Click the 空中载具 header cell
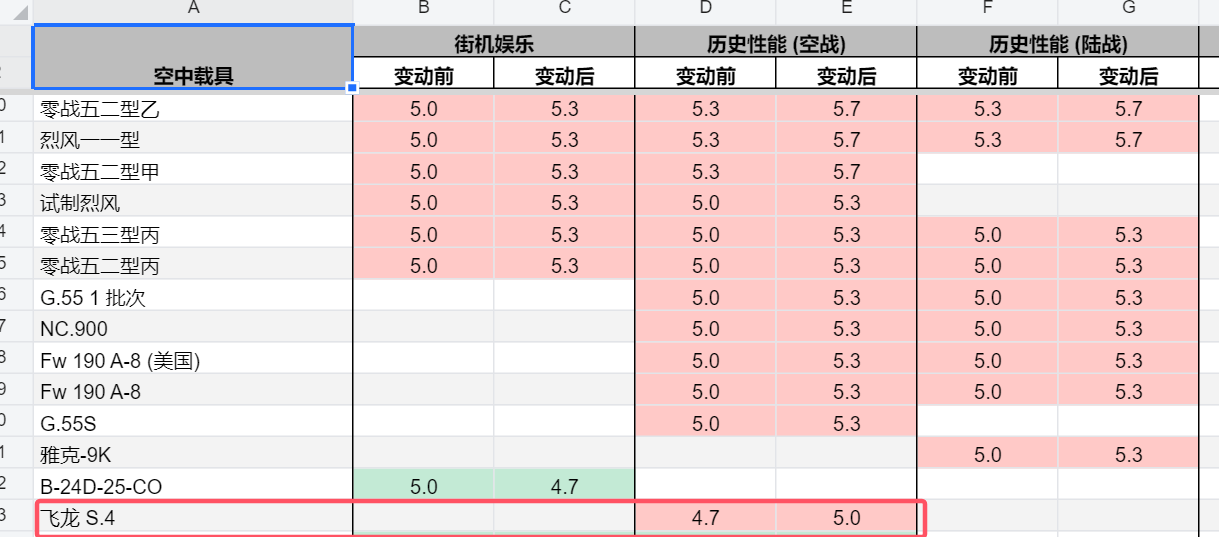 tap(193, 58)
